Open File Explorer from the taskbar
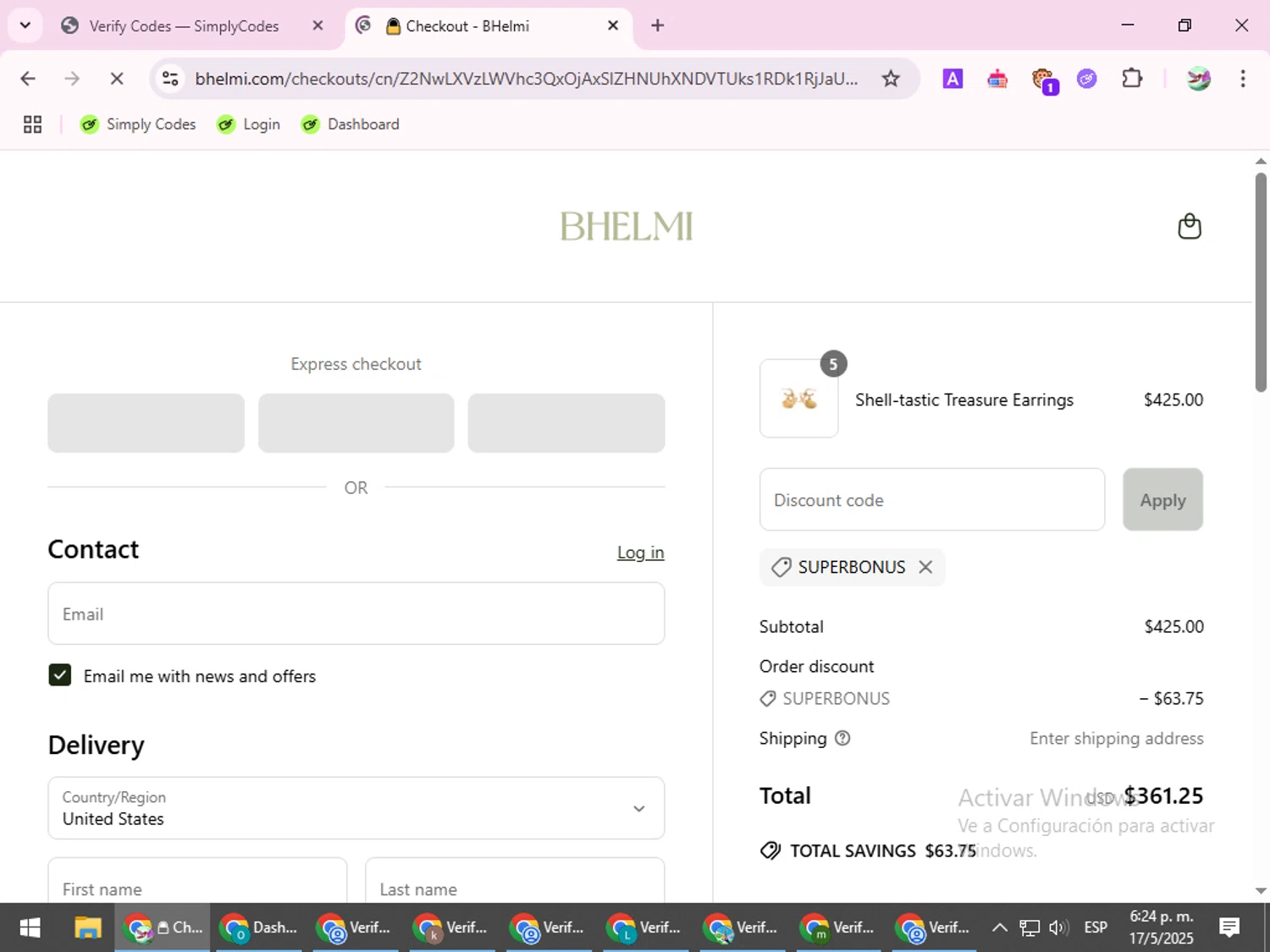 click(x=87, y=927)
